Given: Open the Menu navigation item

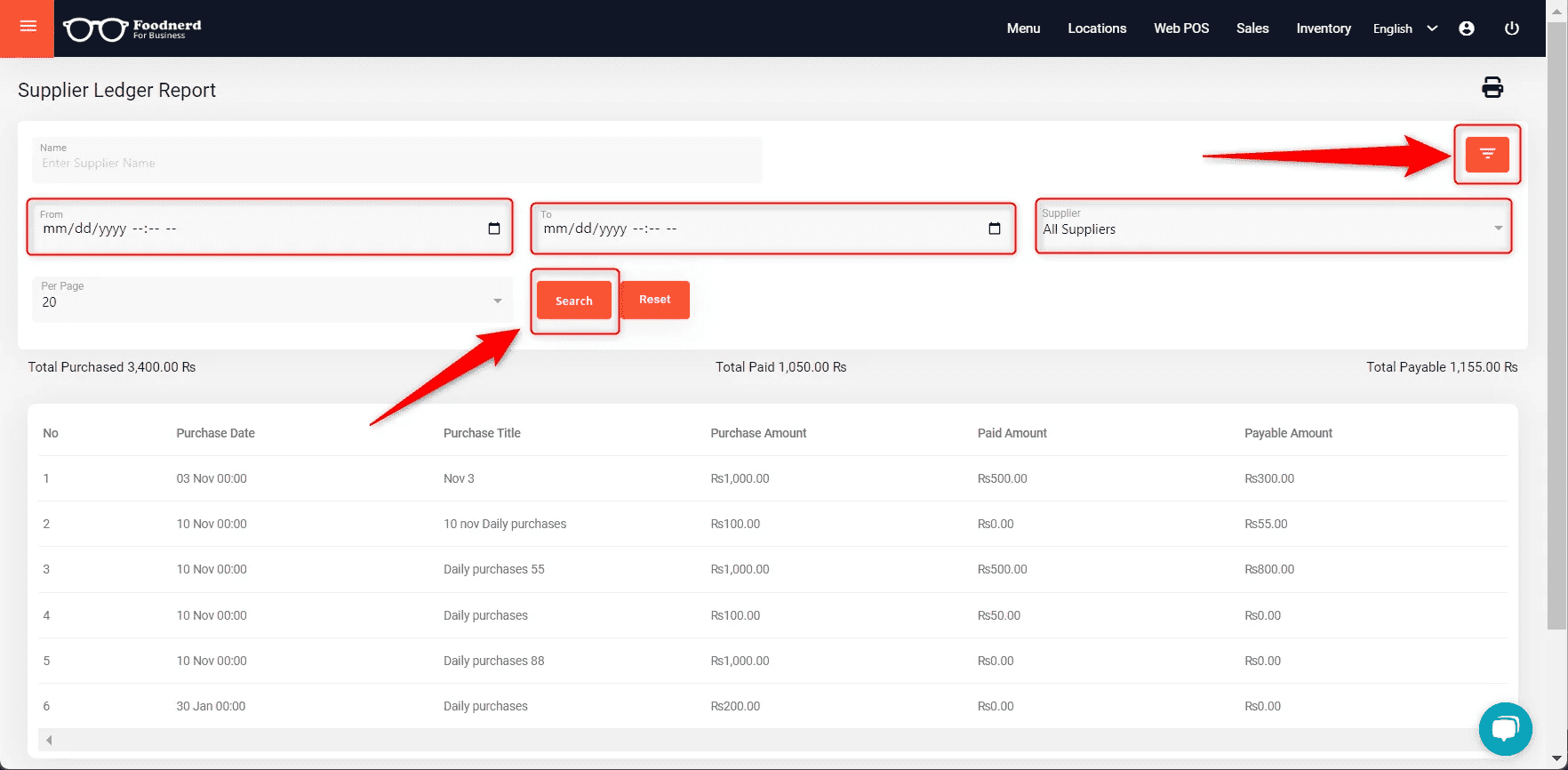Looking at the screenshot, I should click(x=1023, y=28).
